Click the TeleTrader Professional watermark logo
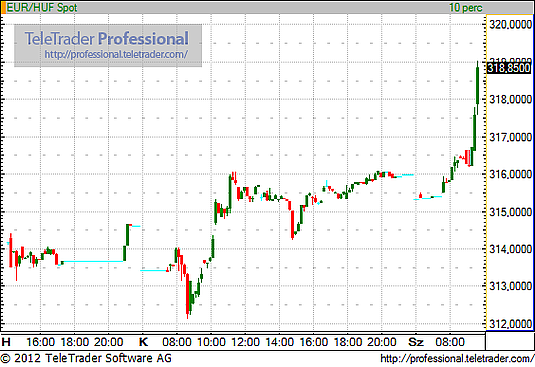Image resolution: width=535 pixels, height=367 pixels. tap(107, 39)
